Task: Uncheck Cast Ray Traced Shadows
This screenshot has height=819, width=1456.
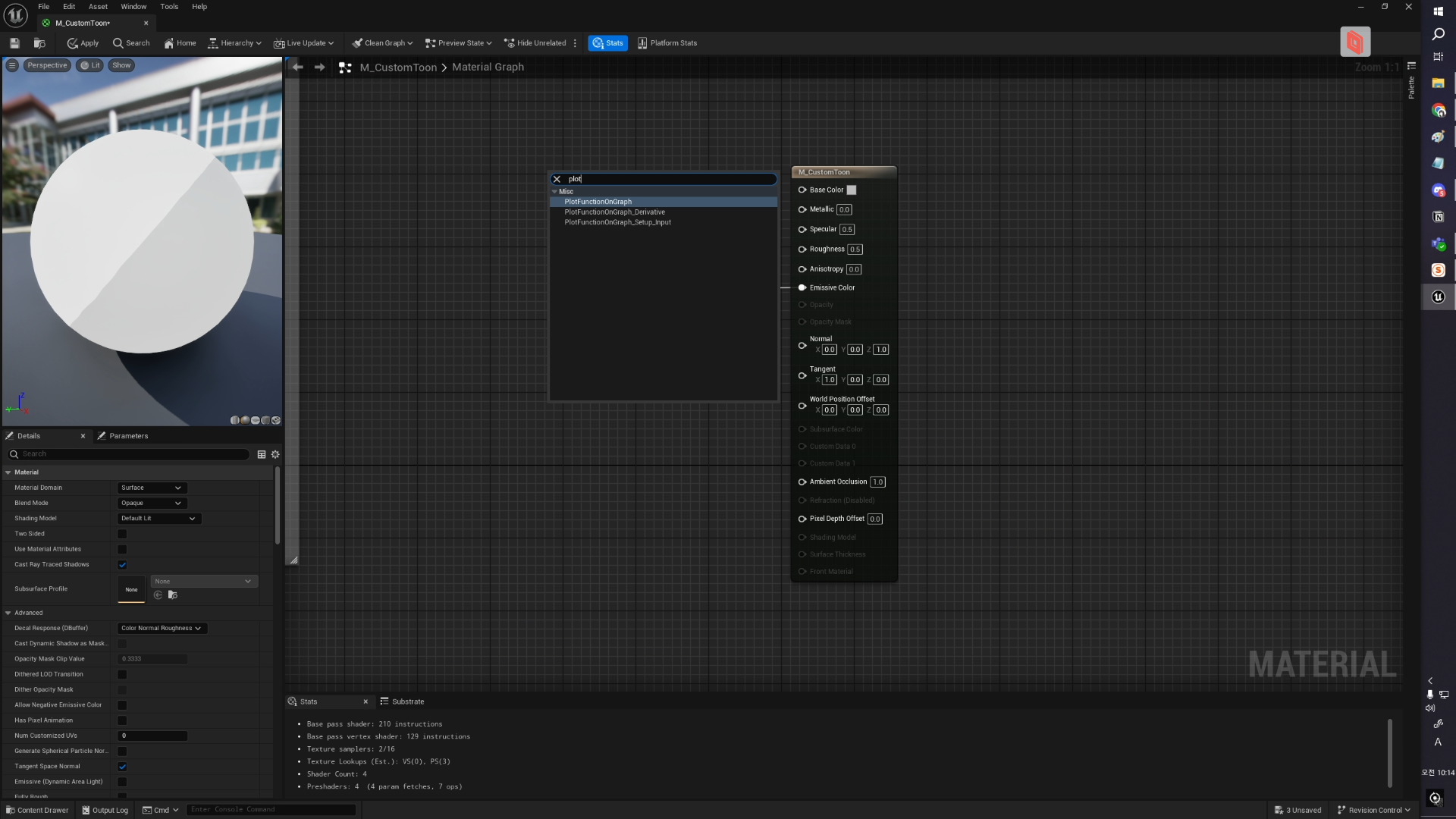Action: pyautogui.click(x=122, y=565)
